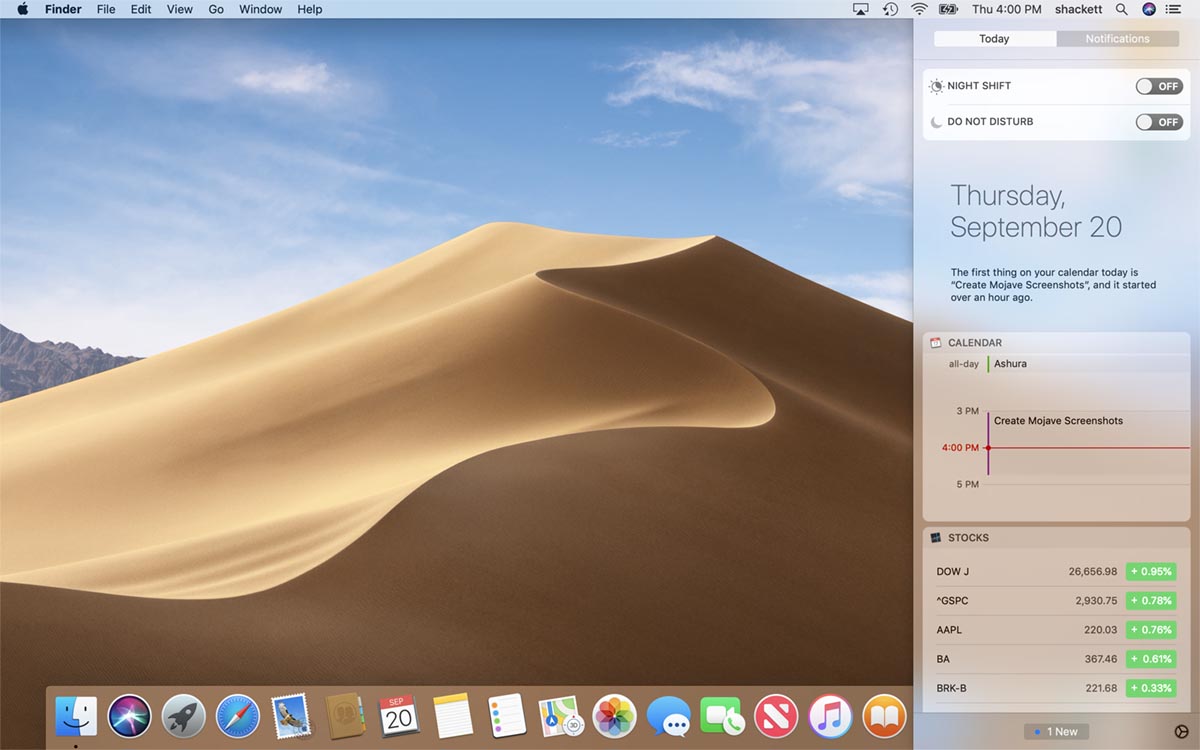This screenshot has height=750, width=1200.
Task: Open the Go menu
Action: click(x=215, y=9)
